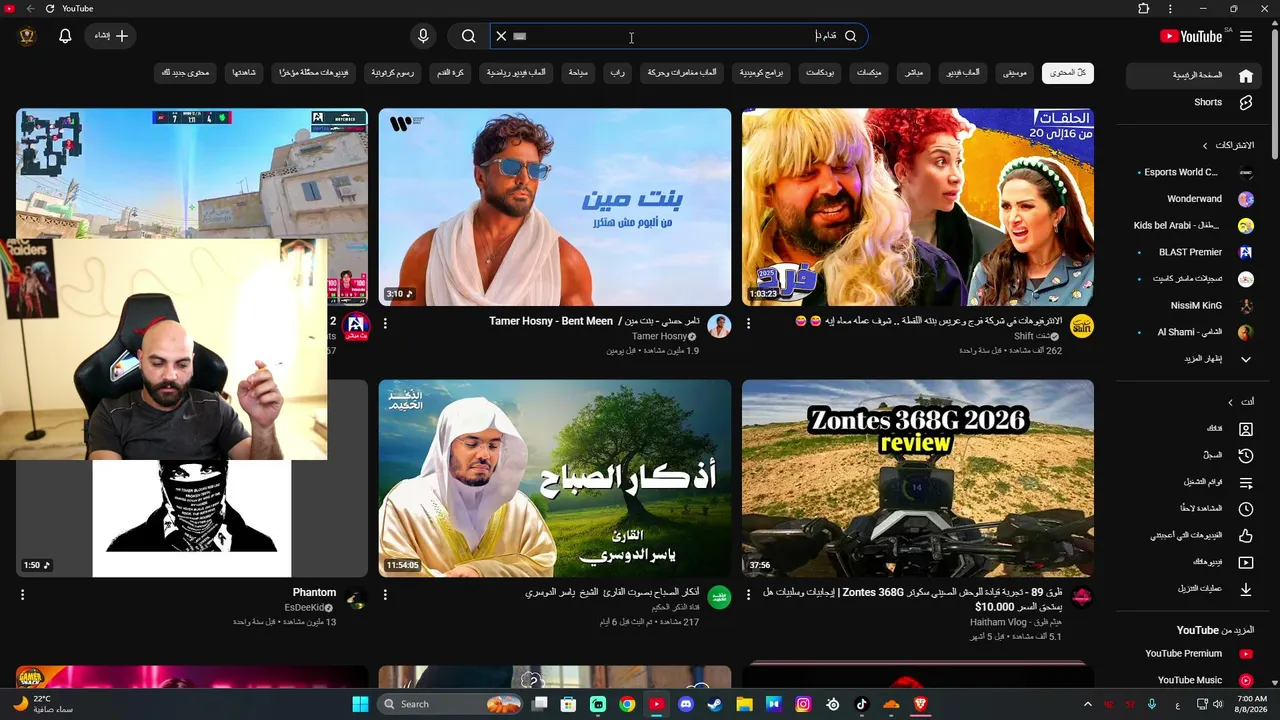Select the بودكاست podcast filter chip

[x=820, y=73]
